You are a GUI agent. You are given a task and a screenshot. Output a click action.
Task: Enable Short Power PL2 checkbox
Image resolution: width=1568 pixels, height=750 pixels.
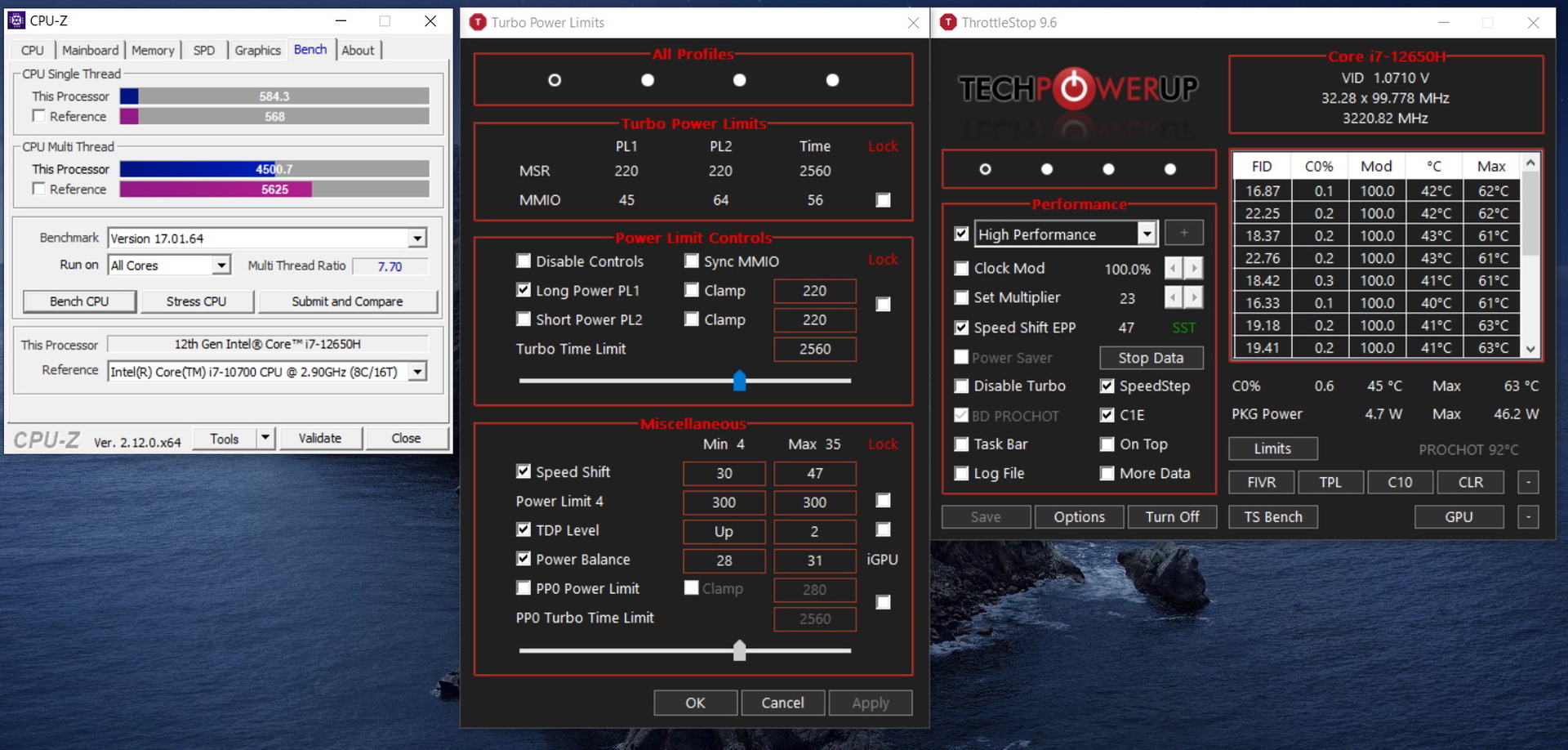tap(523, 319)
